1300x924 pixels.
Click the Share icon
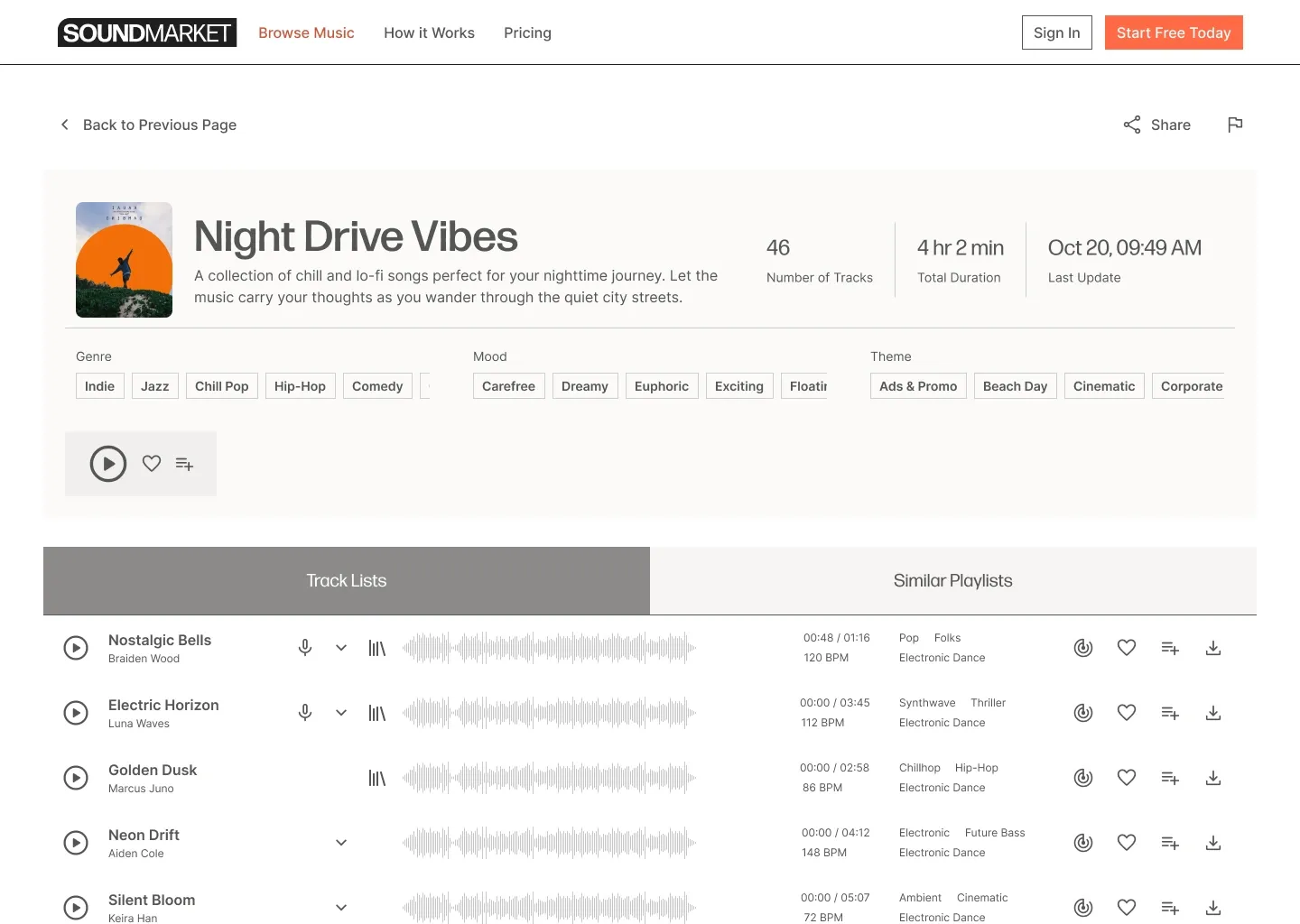pos(1132,125)
